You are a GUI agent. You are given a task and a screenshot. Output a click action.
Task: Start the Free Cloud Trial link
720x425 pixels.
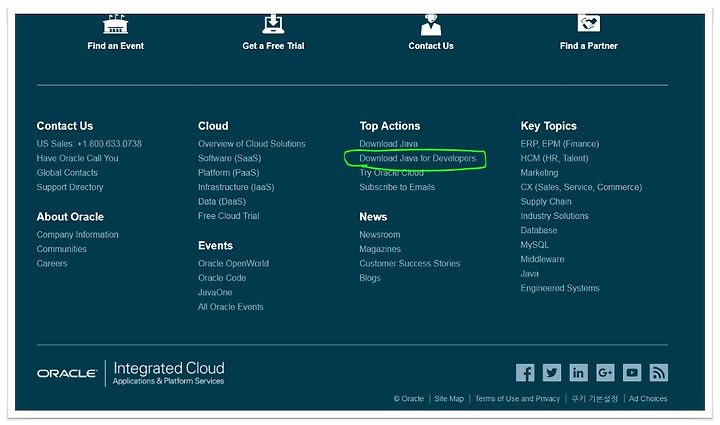point(229,216)
